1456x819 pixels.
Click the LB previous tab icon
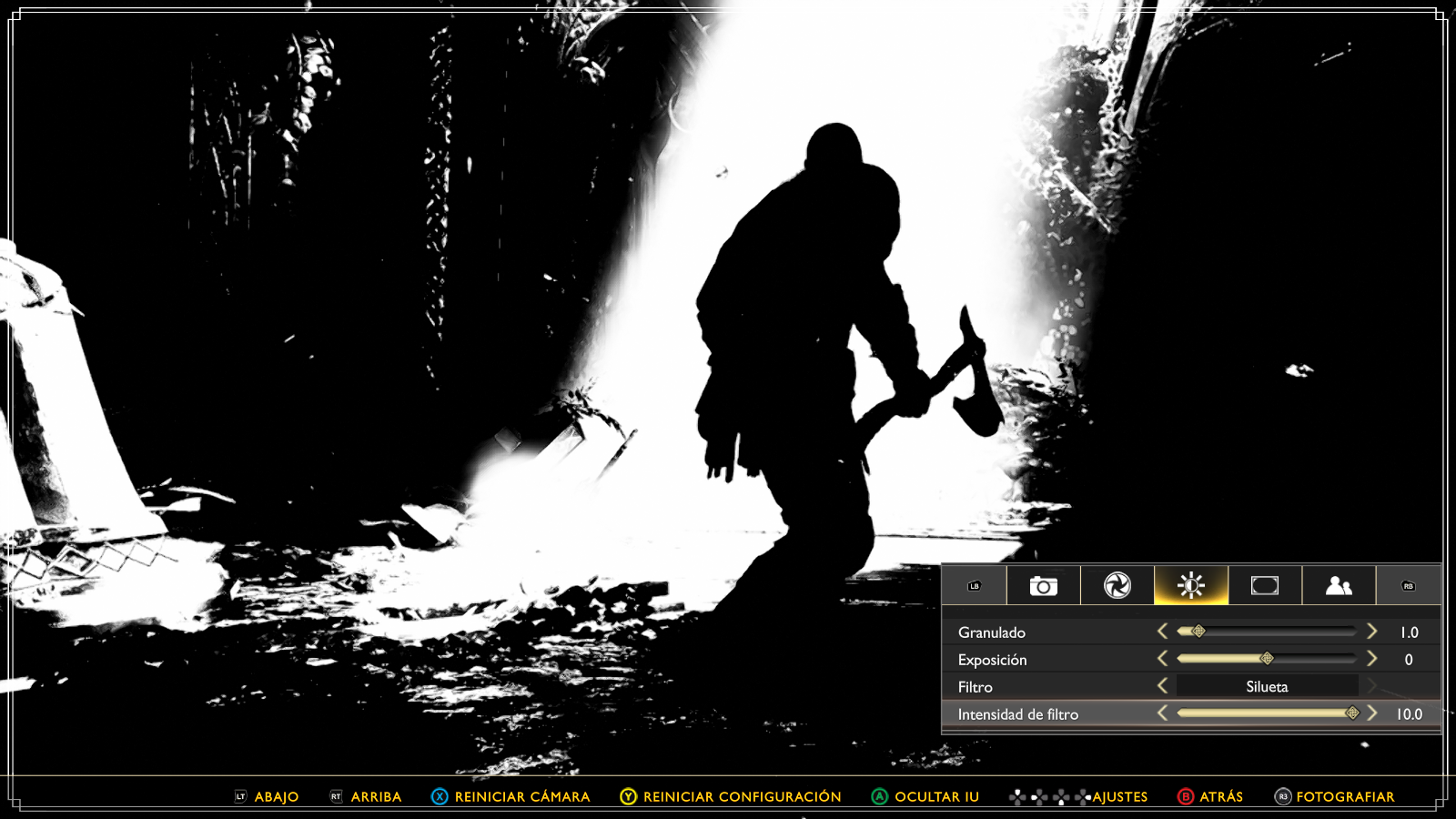(975, 586)
